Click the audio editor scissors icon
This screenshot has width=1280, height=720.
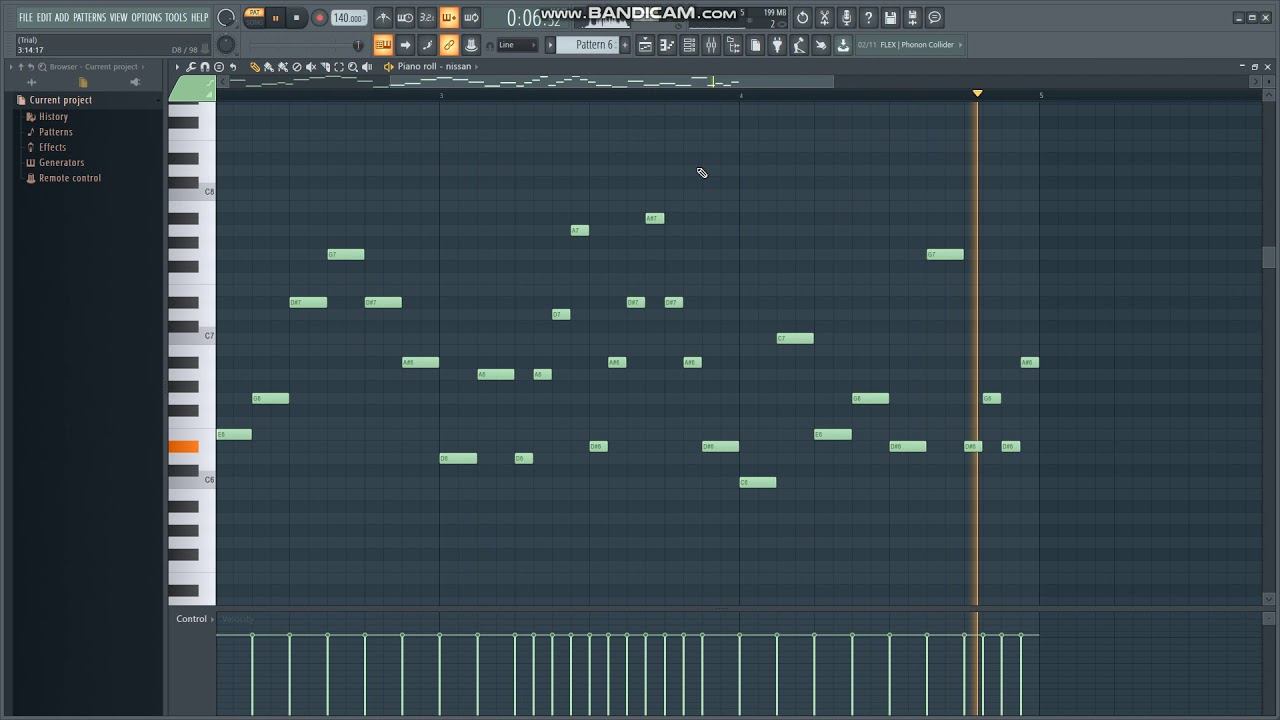pos(824,18)
